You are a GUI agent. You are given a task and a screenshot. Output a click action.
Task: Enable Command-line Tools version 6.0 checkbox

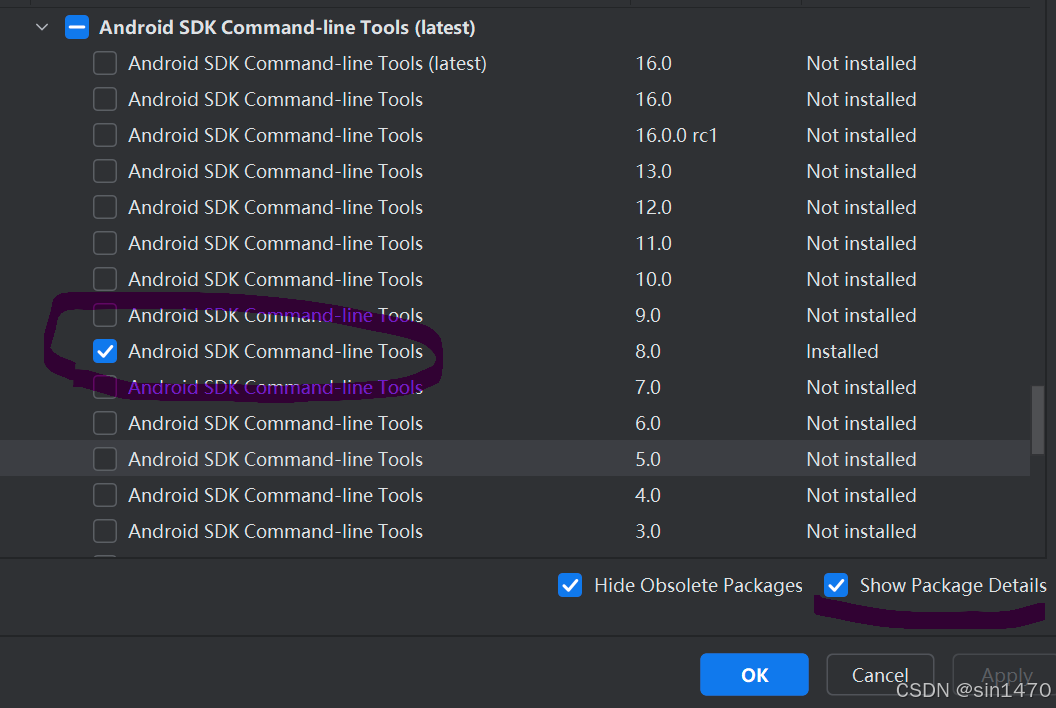click(x=105, y=423)
